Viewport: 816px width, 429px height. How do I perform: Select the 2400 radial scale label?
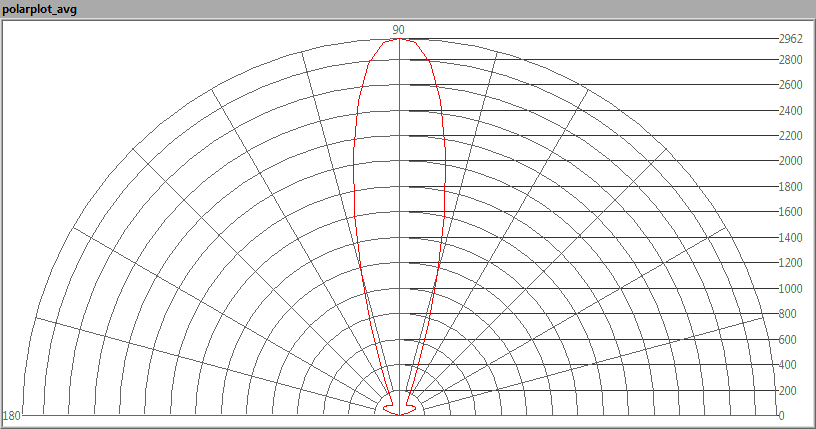point(790,111)
